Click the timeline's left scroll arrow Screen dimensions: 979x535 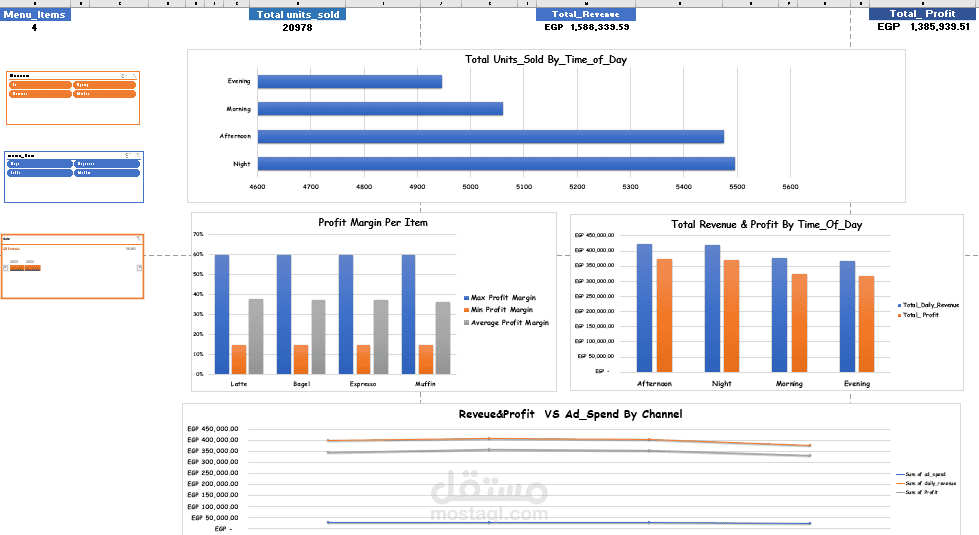click(6, 268)
